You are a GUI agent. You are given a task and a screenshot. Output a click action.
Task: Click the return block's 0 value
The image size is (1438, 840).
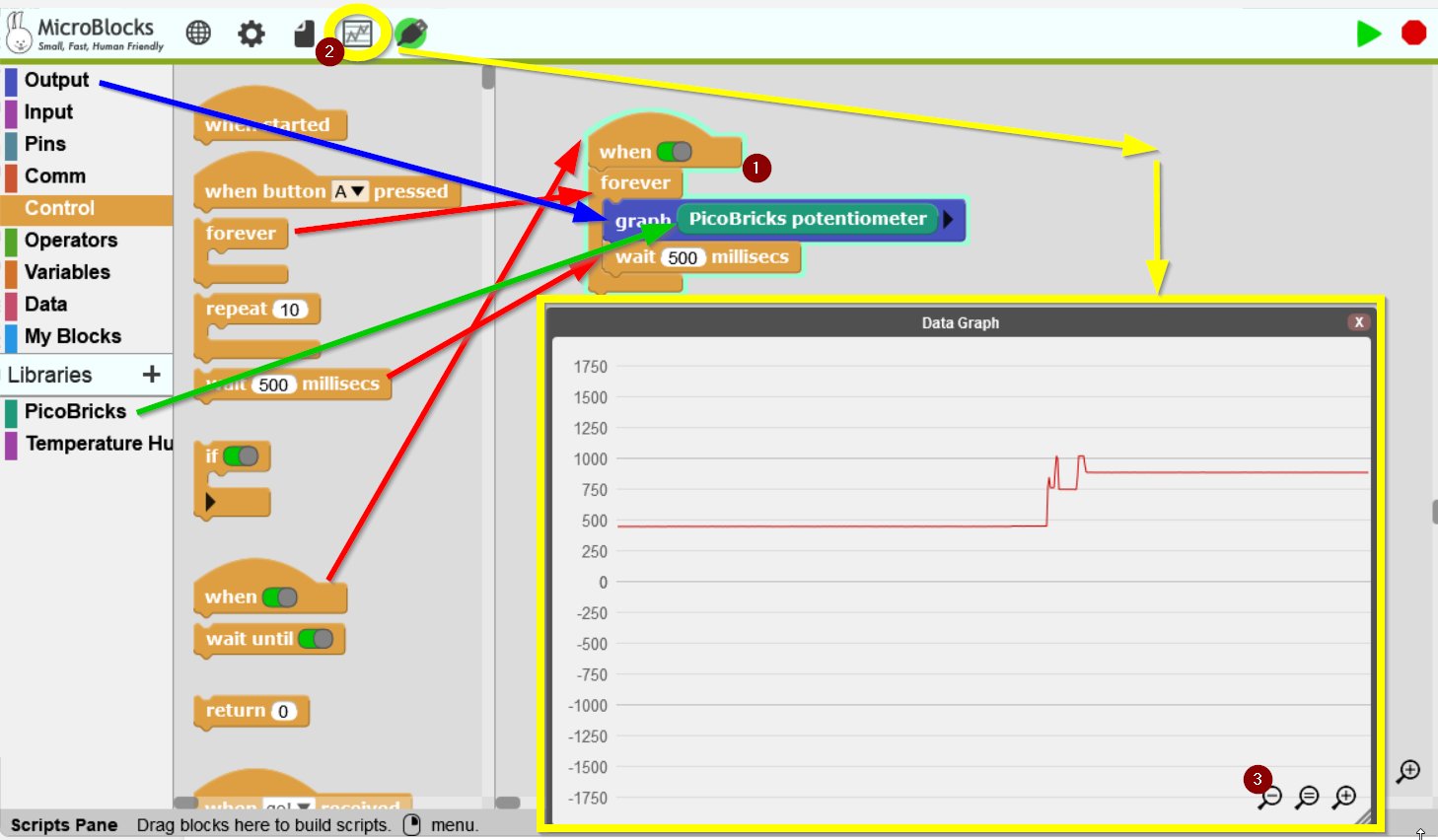pos(283,711)
